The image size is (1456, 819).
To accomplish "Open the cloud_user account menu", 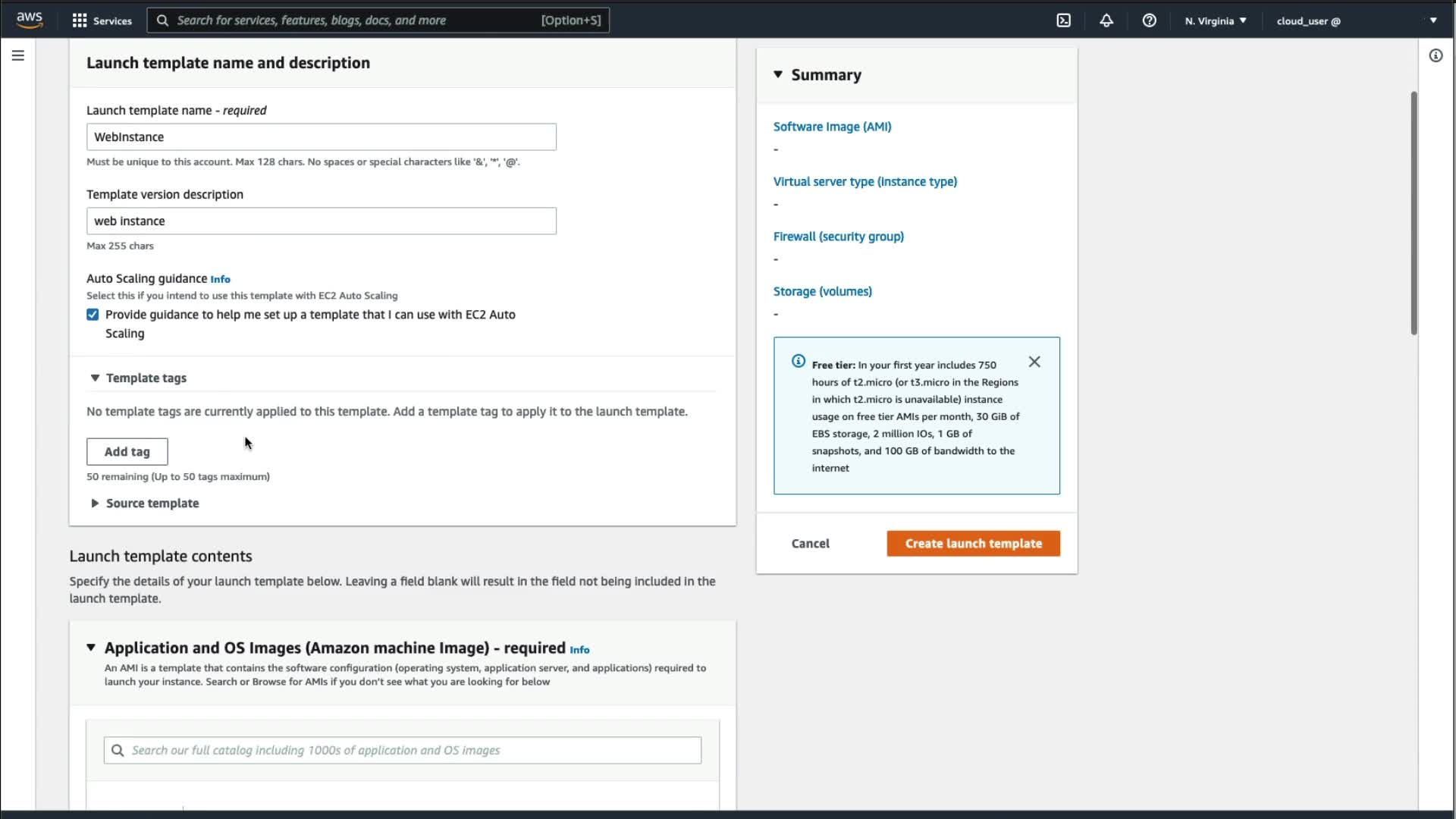I will pos(1356,20).
